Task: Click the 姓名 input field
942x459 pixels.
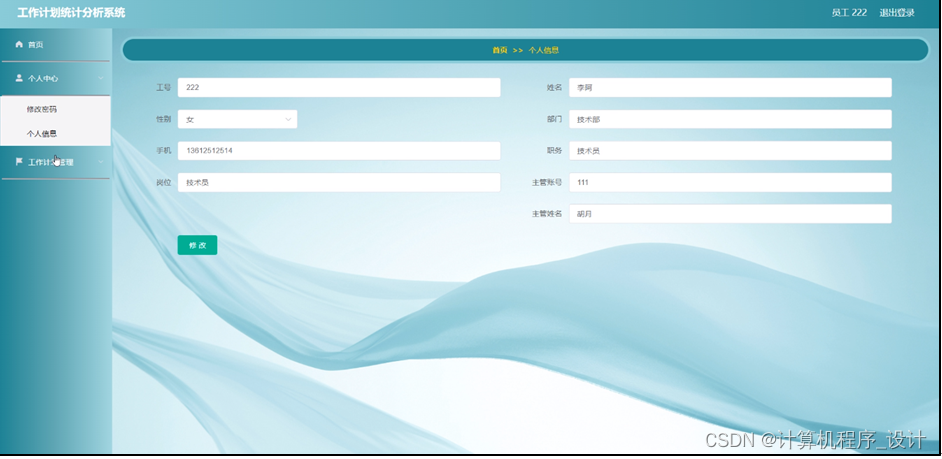Action: tap(730, 87)
